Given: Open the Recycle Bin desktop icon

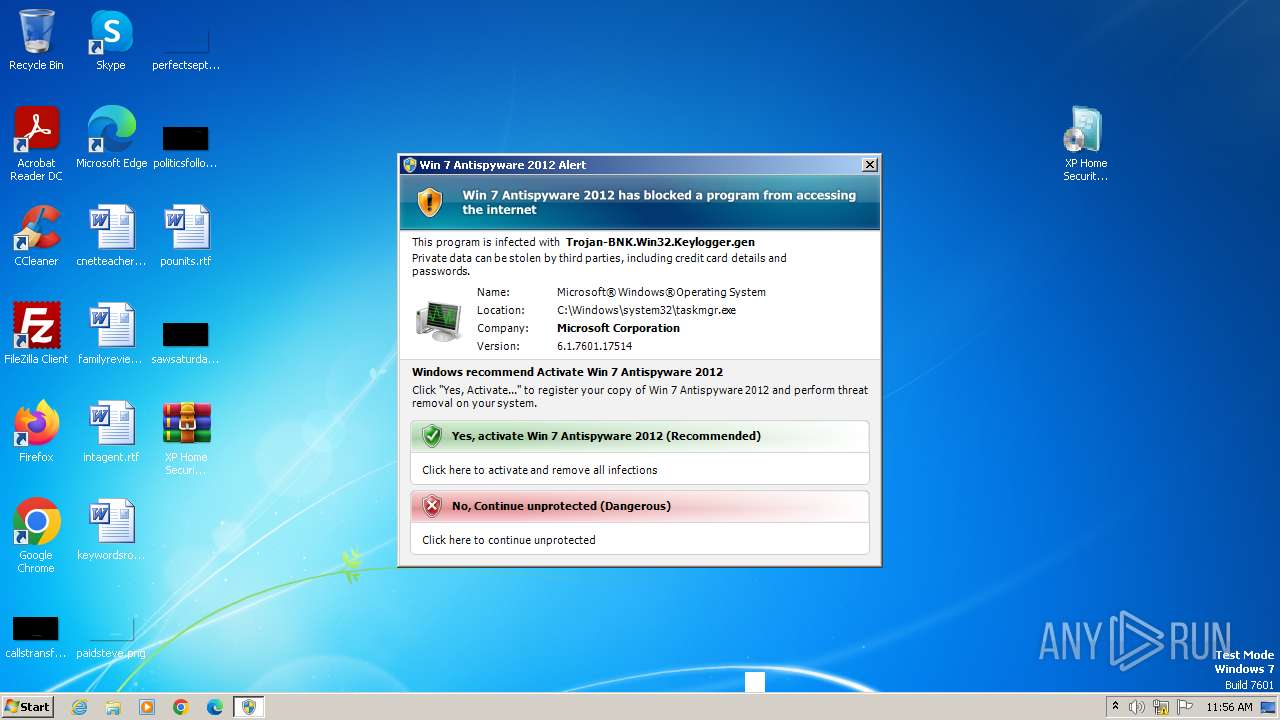Looking at the screenshot, I should 36,40.
